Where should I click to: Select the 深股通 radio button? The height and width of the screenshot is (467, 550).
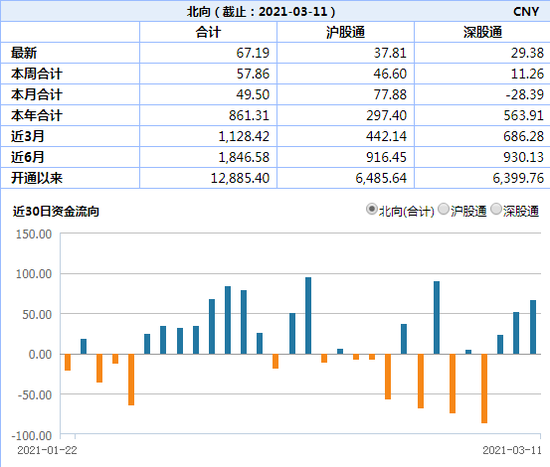[496, 209]
